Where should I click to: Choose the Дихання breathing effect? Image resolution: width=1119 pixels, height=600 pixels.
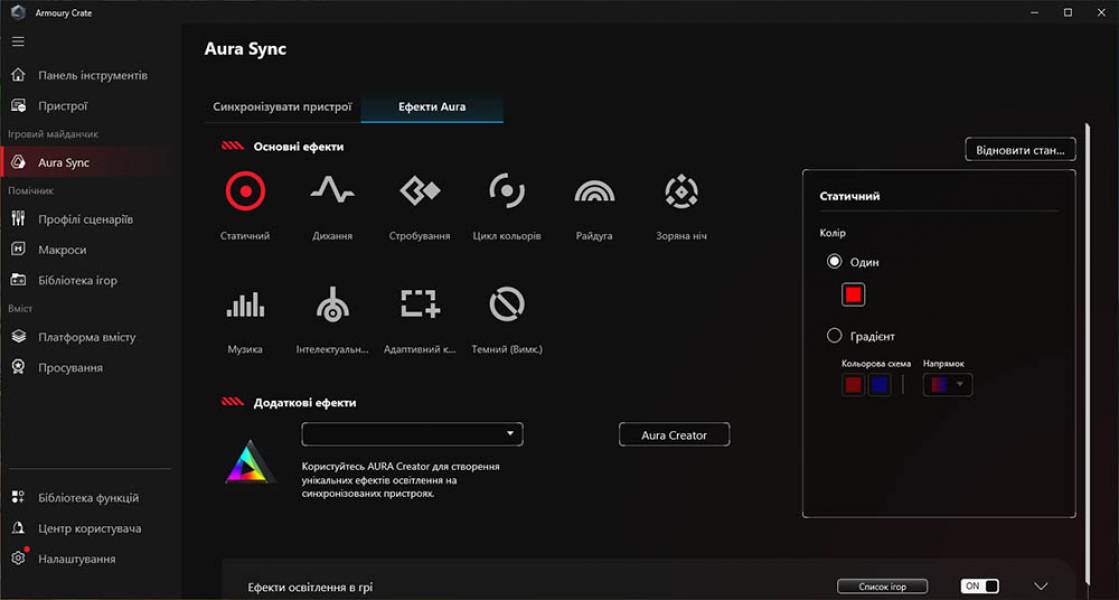click(x=332, y=192)
